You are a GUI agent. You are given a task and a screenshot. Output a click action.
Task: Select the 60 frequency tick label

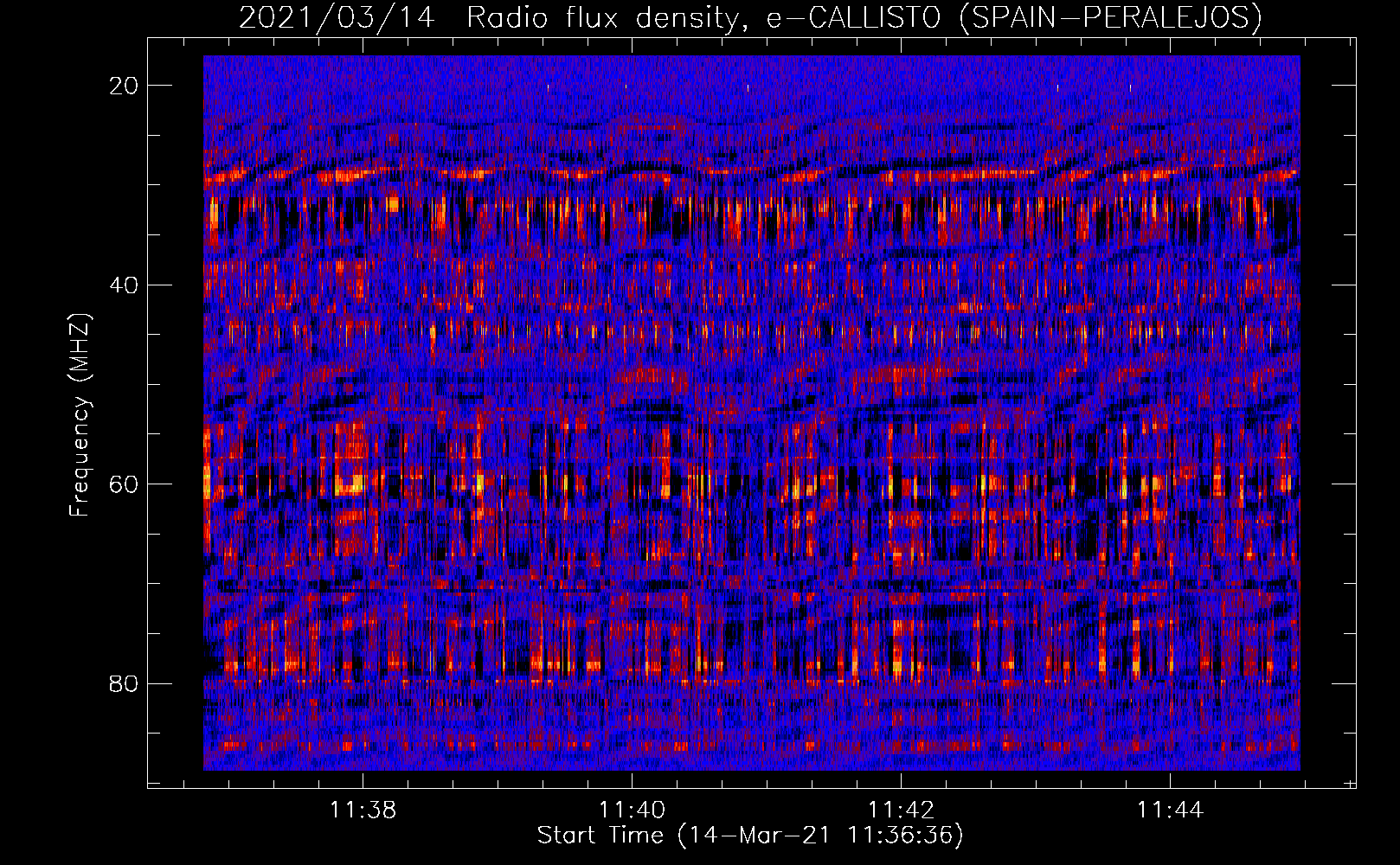click(124, 484)
